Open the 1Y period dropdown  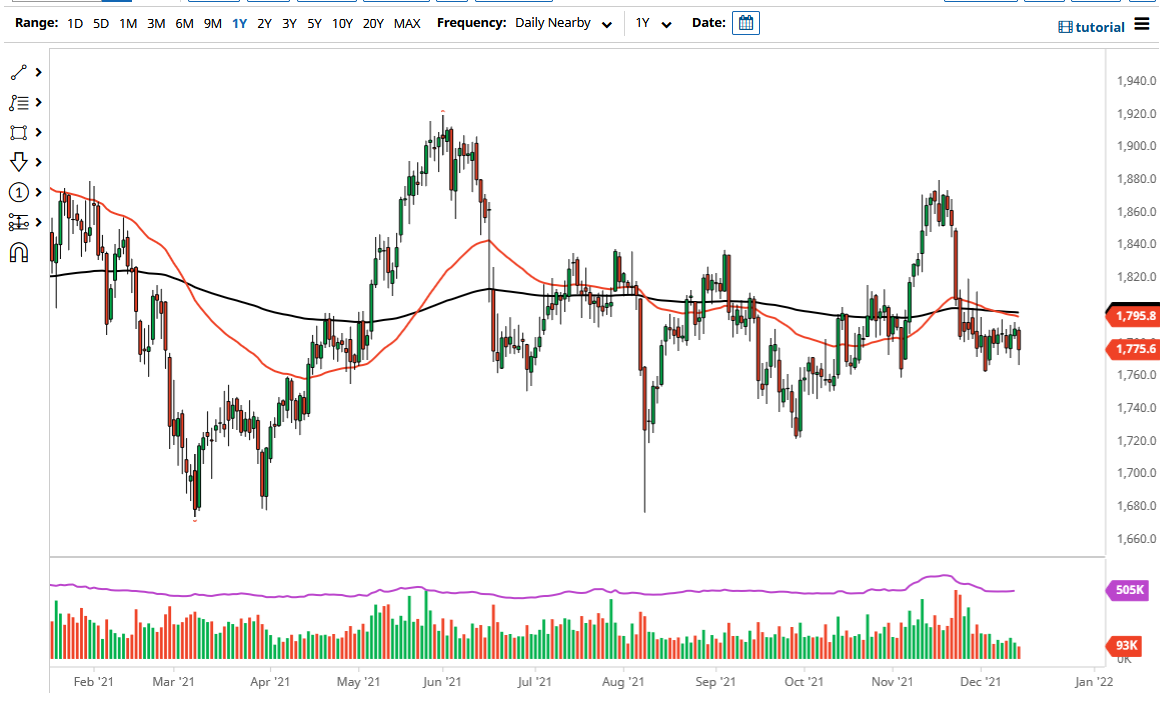pyautogui.click(x=653, y=23)
